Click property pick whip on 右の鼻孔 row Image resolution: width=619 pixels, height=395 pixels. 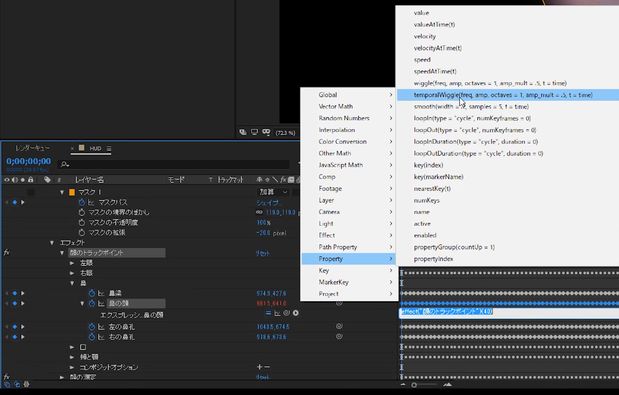pyautogui.click(x=339, y=337)
